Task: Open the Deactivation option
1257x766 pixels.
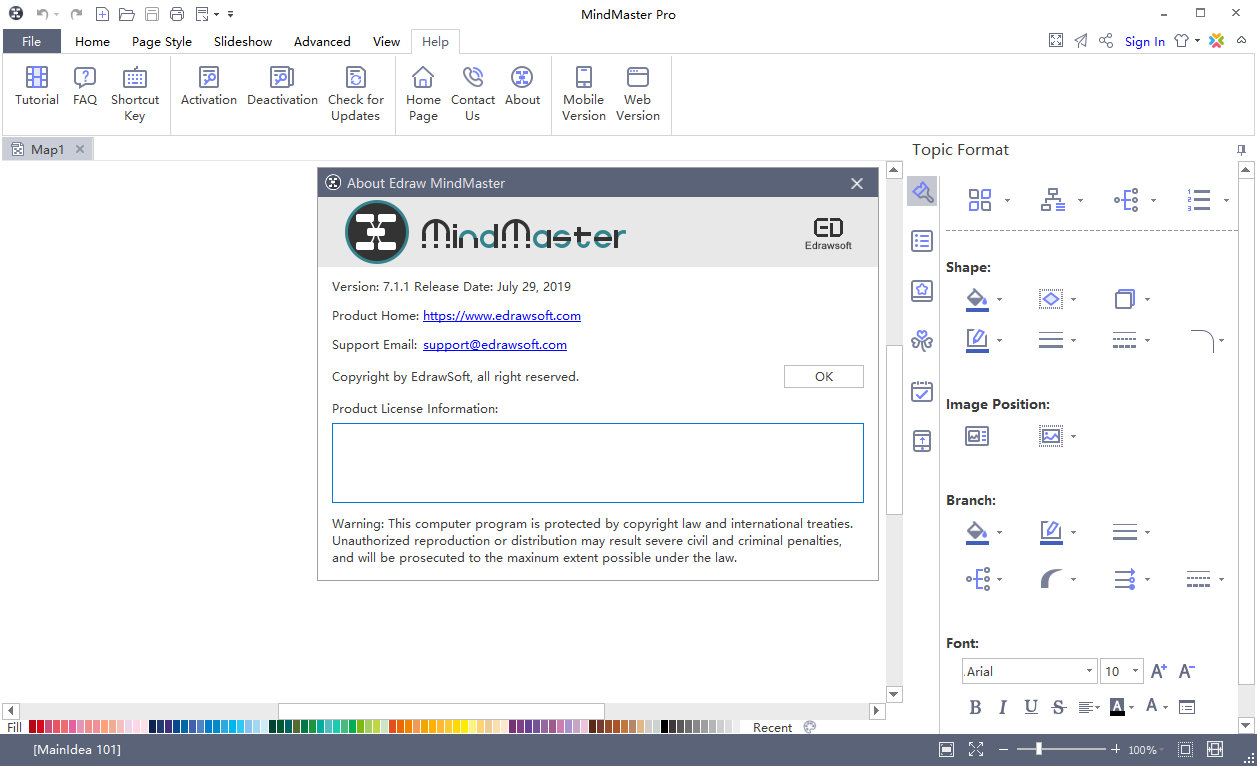Action: coord(282,87)
